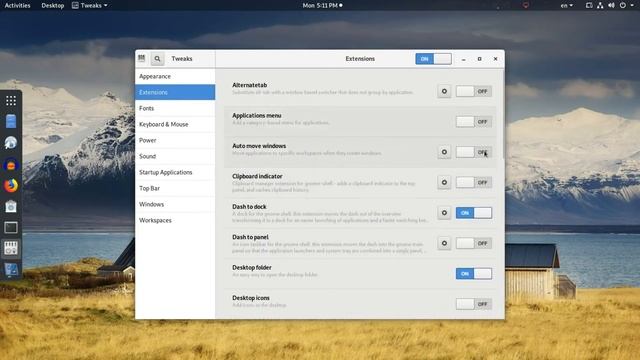Screen dimensions: 640x360
Task: Open Dash to dock settings gear
Action: tap(444, 213)
